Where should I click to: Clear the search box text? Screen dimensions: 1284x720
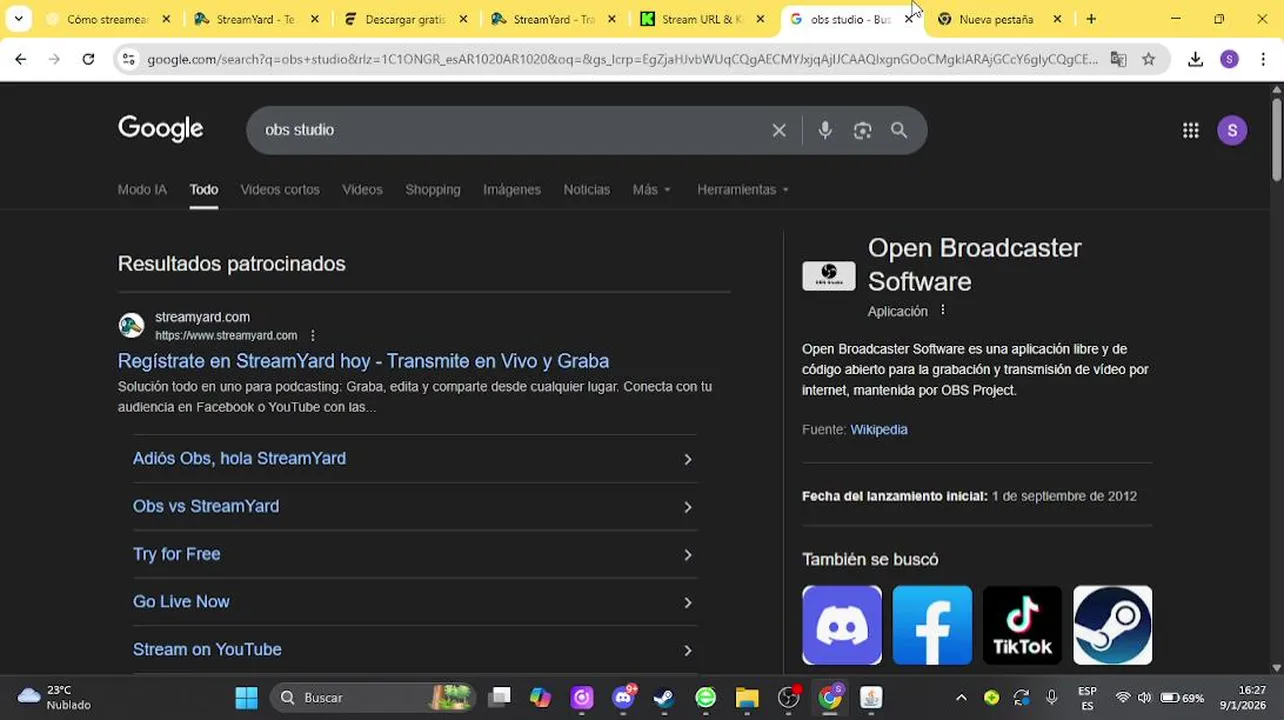(779, 130)
